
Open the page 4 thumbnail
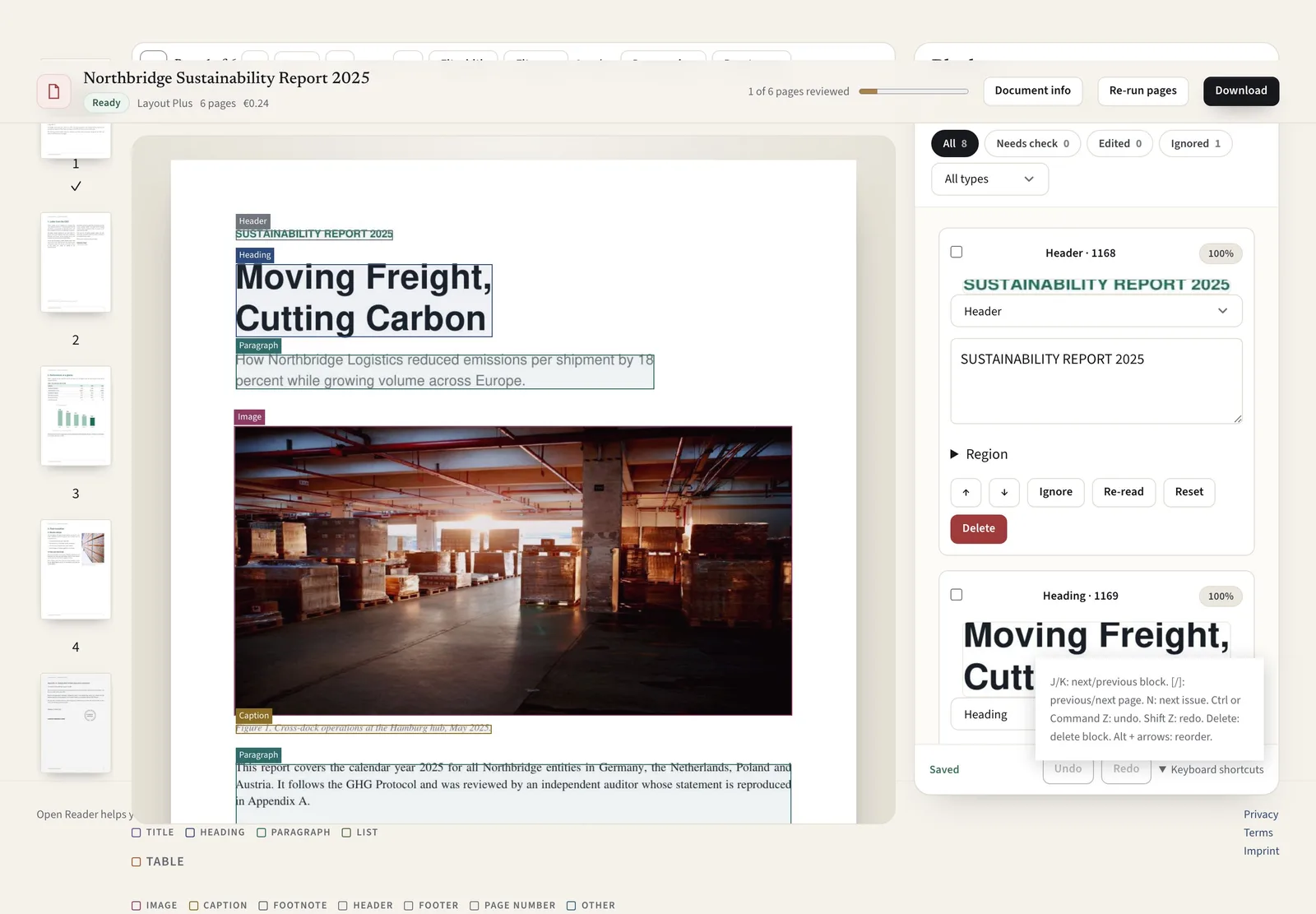click(x=76, y=569)
